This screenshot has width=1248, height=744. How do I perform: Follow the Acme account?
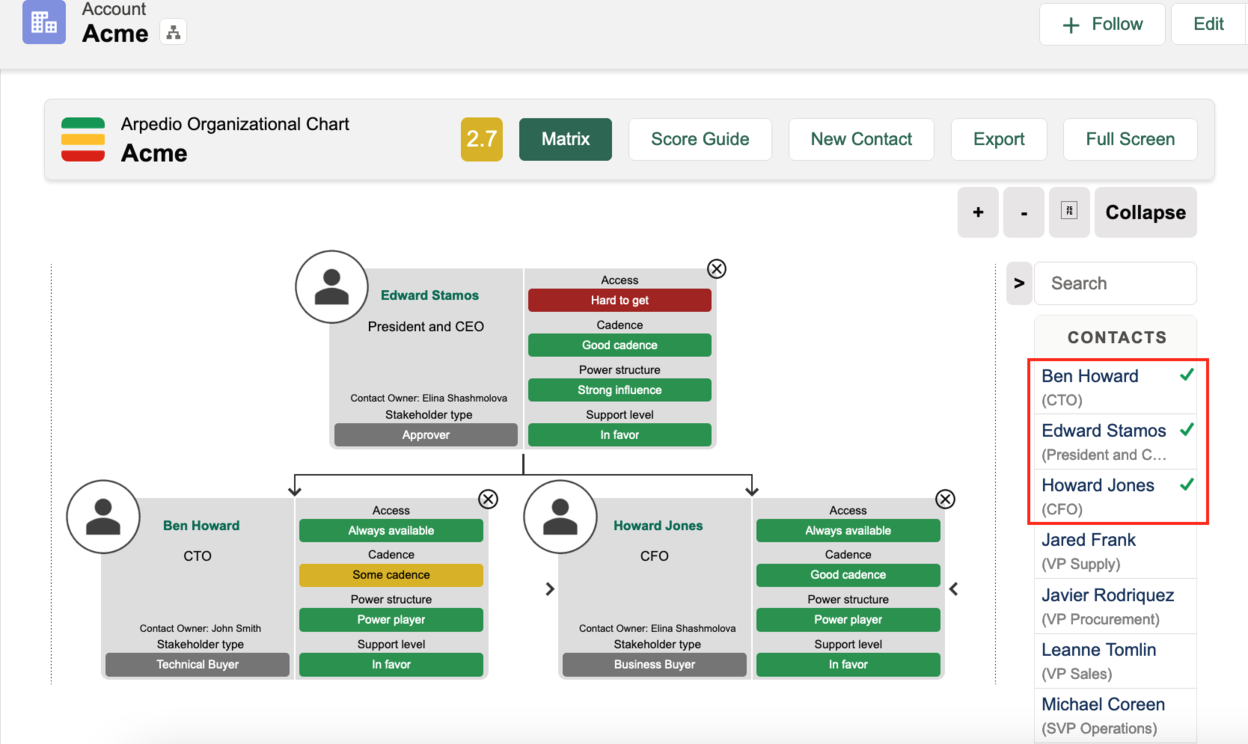point(1102,24)
